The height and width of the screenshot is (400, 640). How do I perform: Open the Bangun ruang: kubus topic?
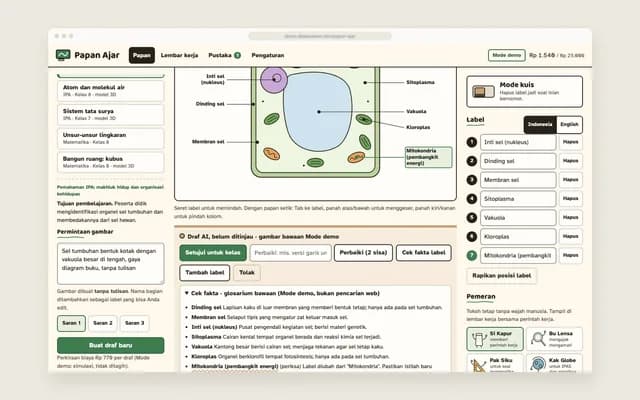pos(111,162)
